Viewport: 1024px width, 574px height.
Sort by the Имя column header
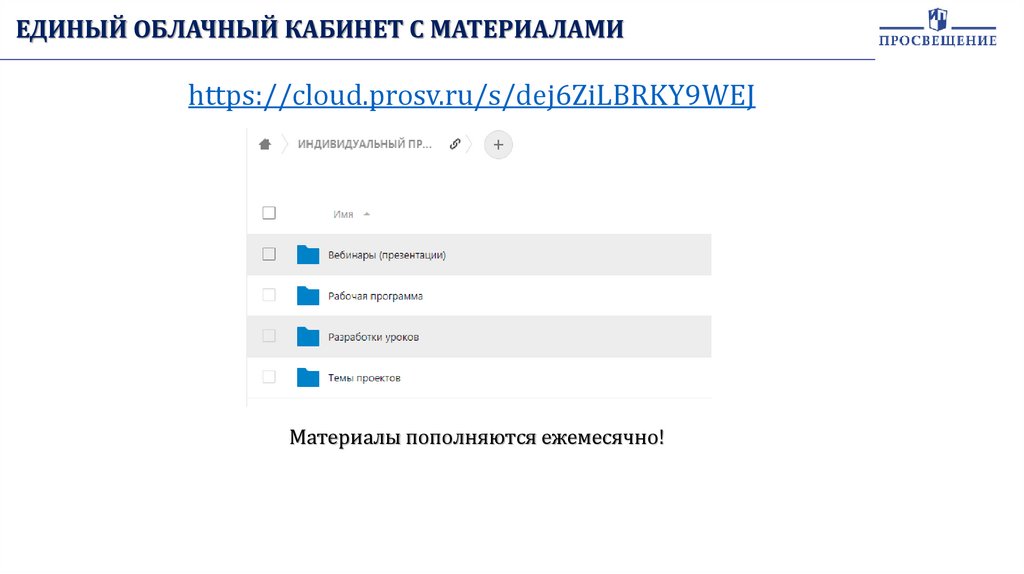point(343,214)
